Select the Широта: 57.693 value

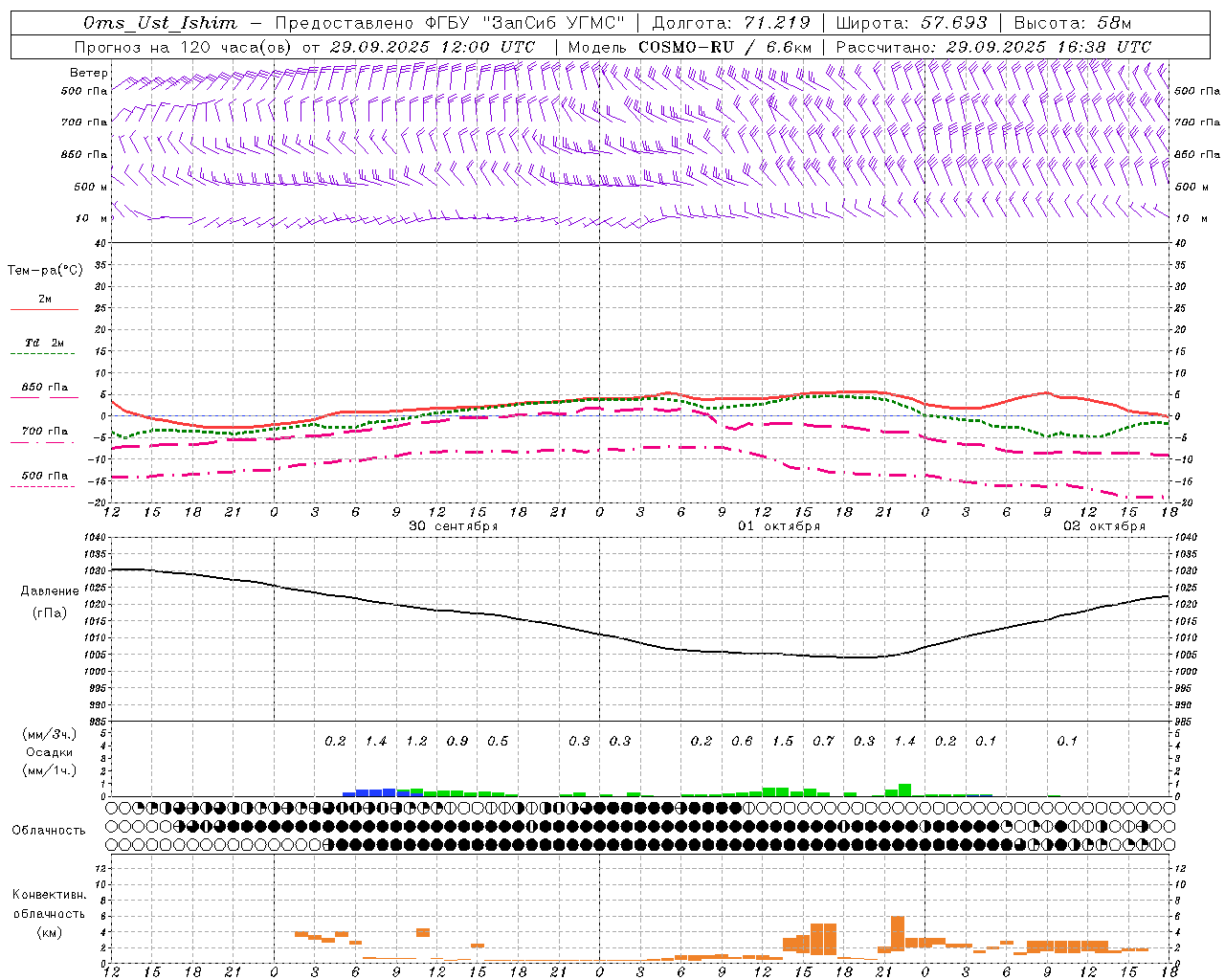point(912,23)
